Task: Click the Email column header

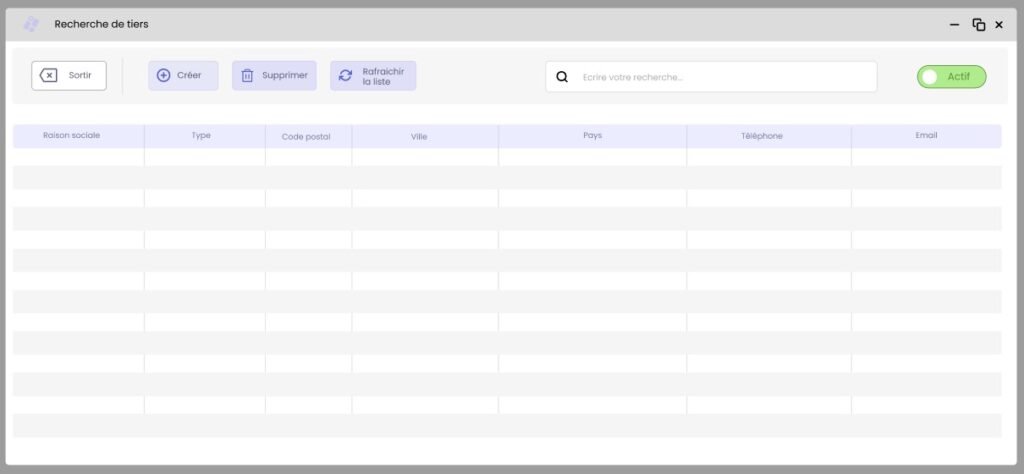Action: click(926, 135)
